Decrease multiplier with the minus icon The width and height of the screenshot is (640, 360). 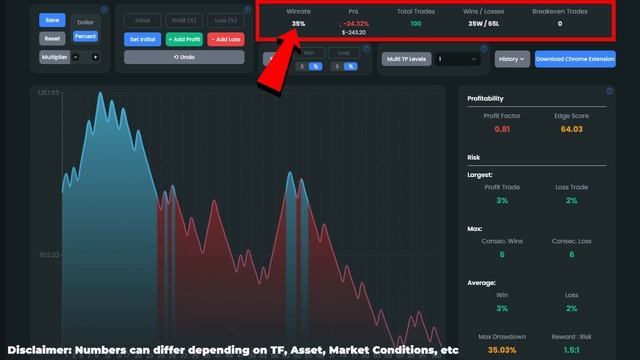[x=76, y=57]
